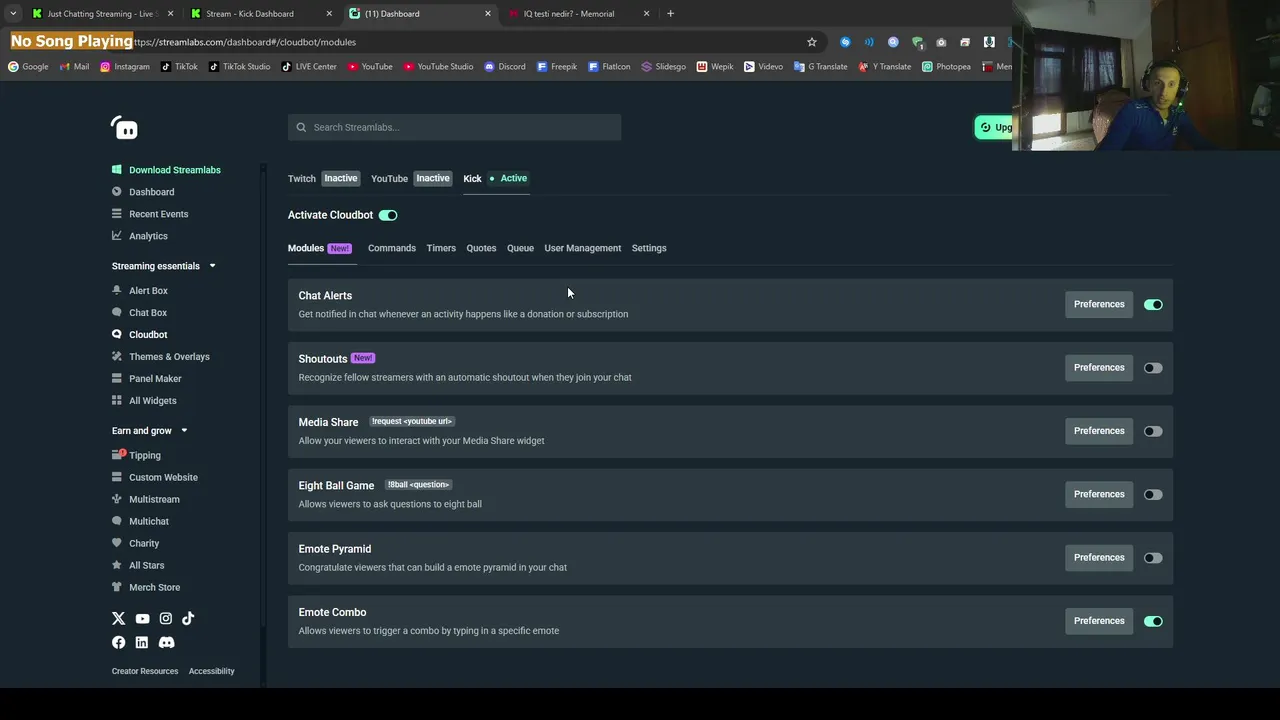Switch to the Twitch platform tab
This screenshot has height=720, width=1280.
click(323, 178)
